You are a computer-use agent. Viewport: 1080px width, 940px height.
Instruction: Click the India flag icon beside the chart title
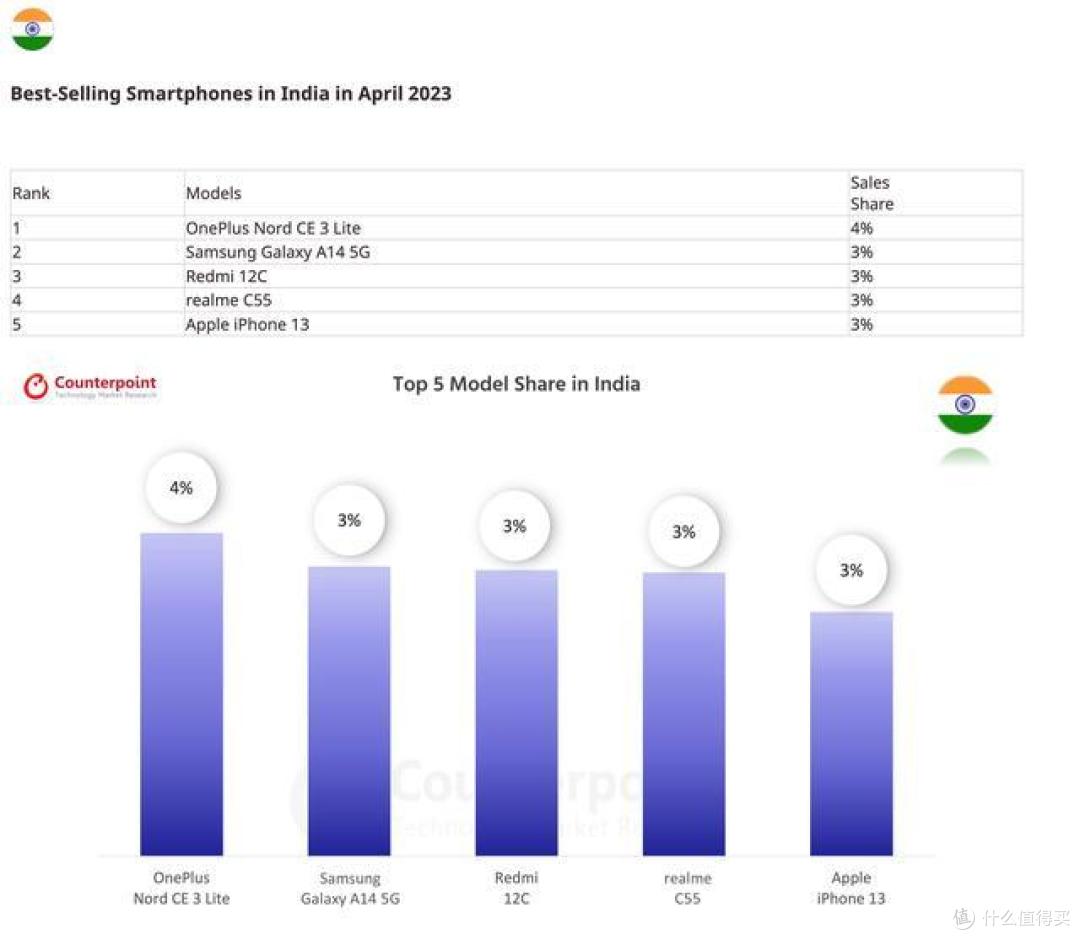(965, 405)
